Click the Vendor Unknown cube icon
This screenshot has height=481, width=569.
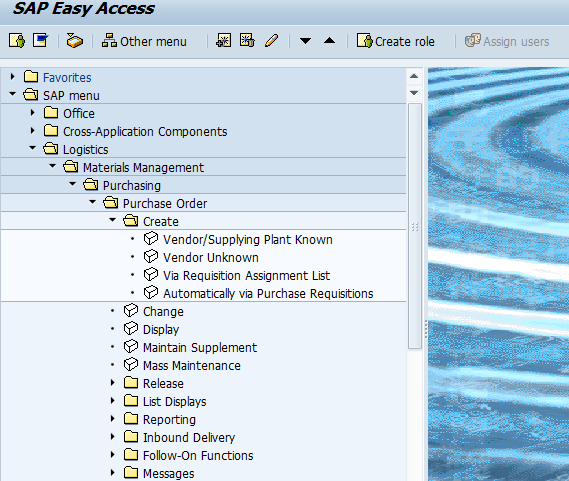click(x=151, y=256)
